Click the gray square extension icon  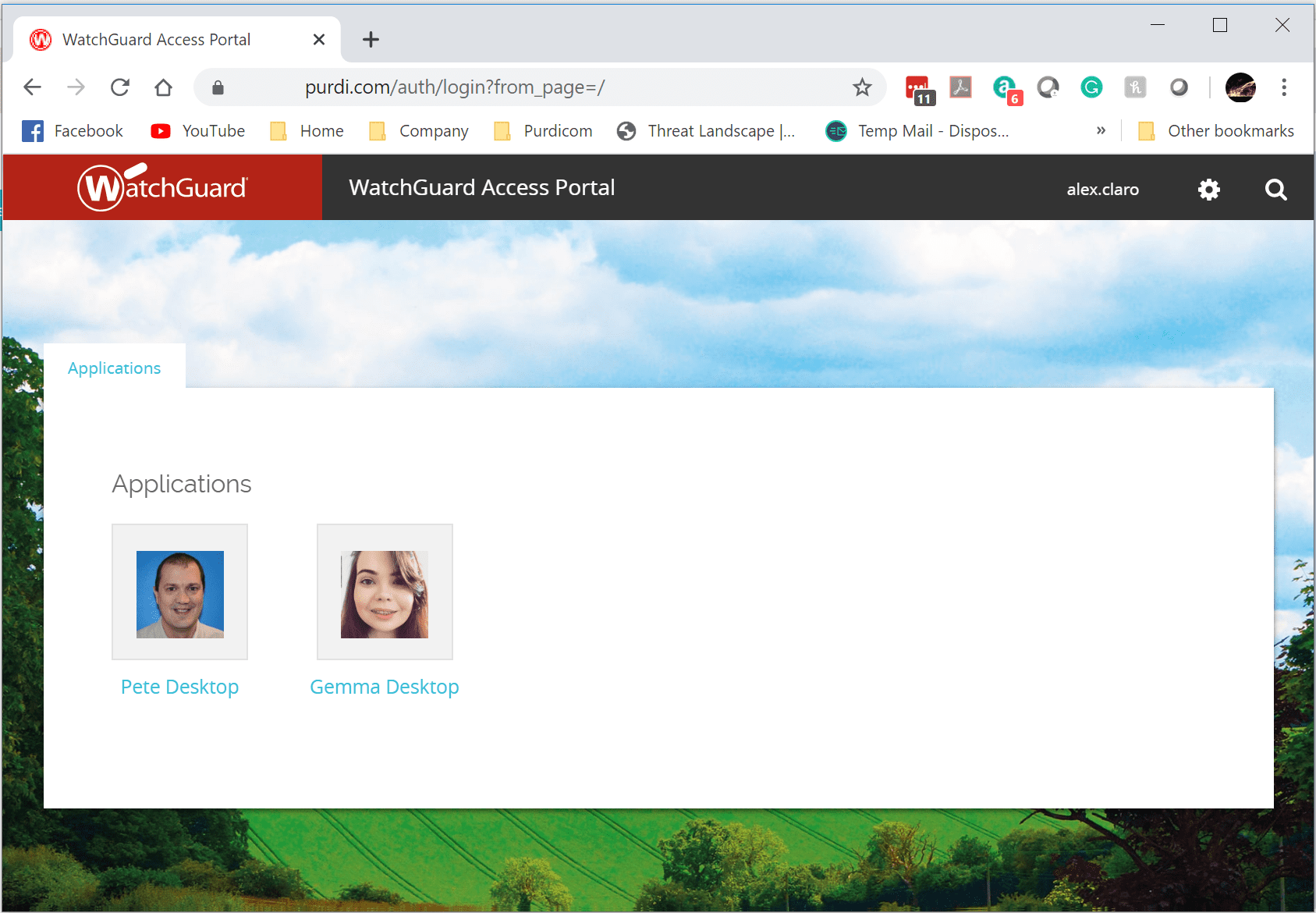(1135, 87)
